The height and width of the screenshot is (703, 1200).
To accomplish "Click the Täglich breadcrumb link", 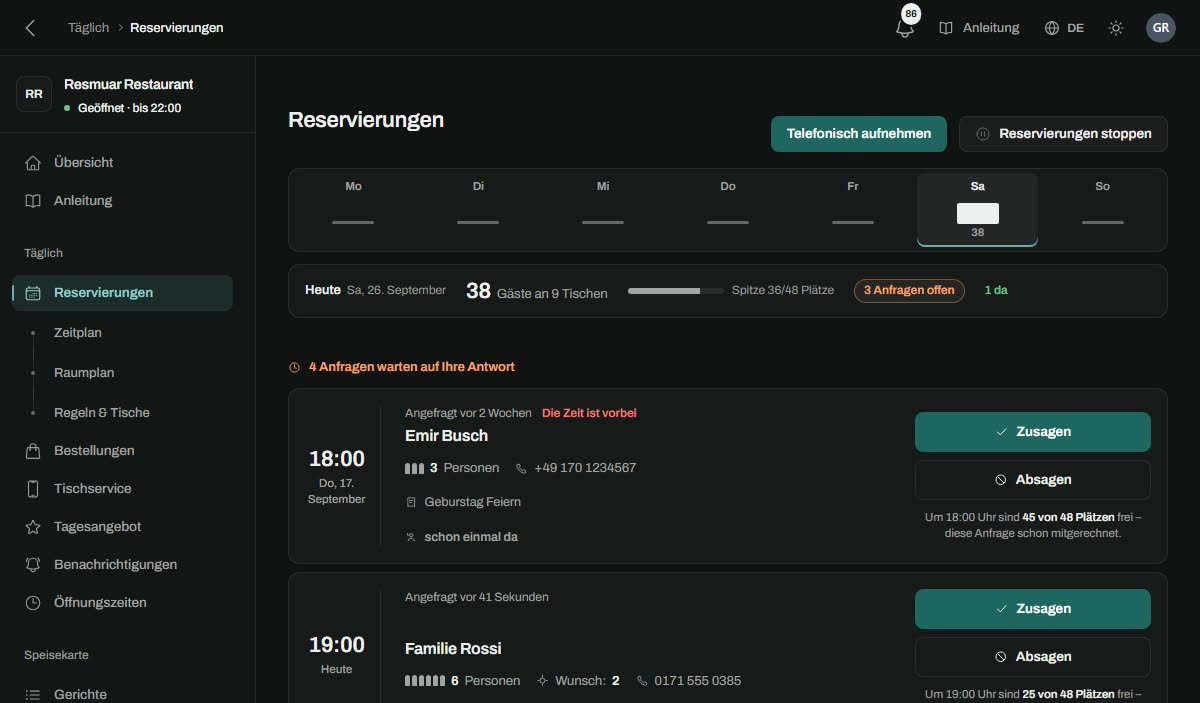I will [x=88, y=28].
